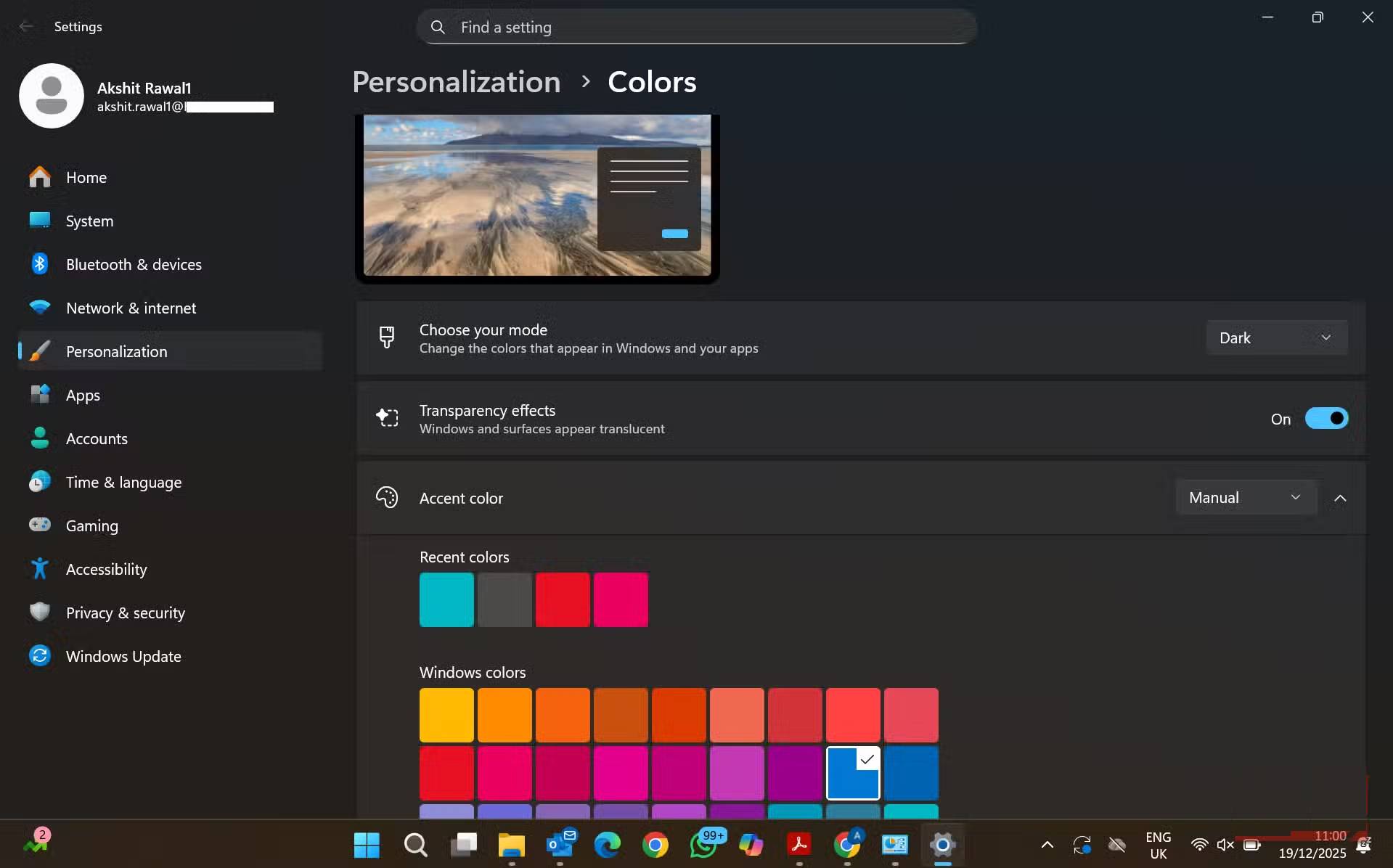The height and width of the screenshot is (868, 1393).
Task: Open the Choose your mode Dark dropdown
Action: click(x=1276, y=338)
